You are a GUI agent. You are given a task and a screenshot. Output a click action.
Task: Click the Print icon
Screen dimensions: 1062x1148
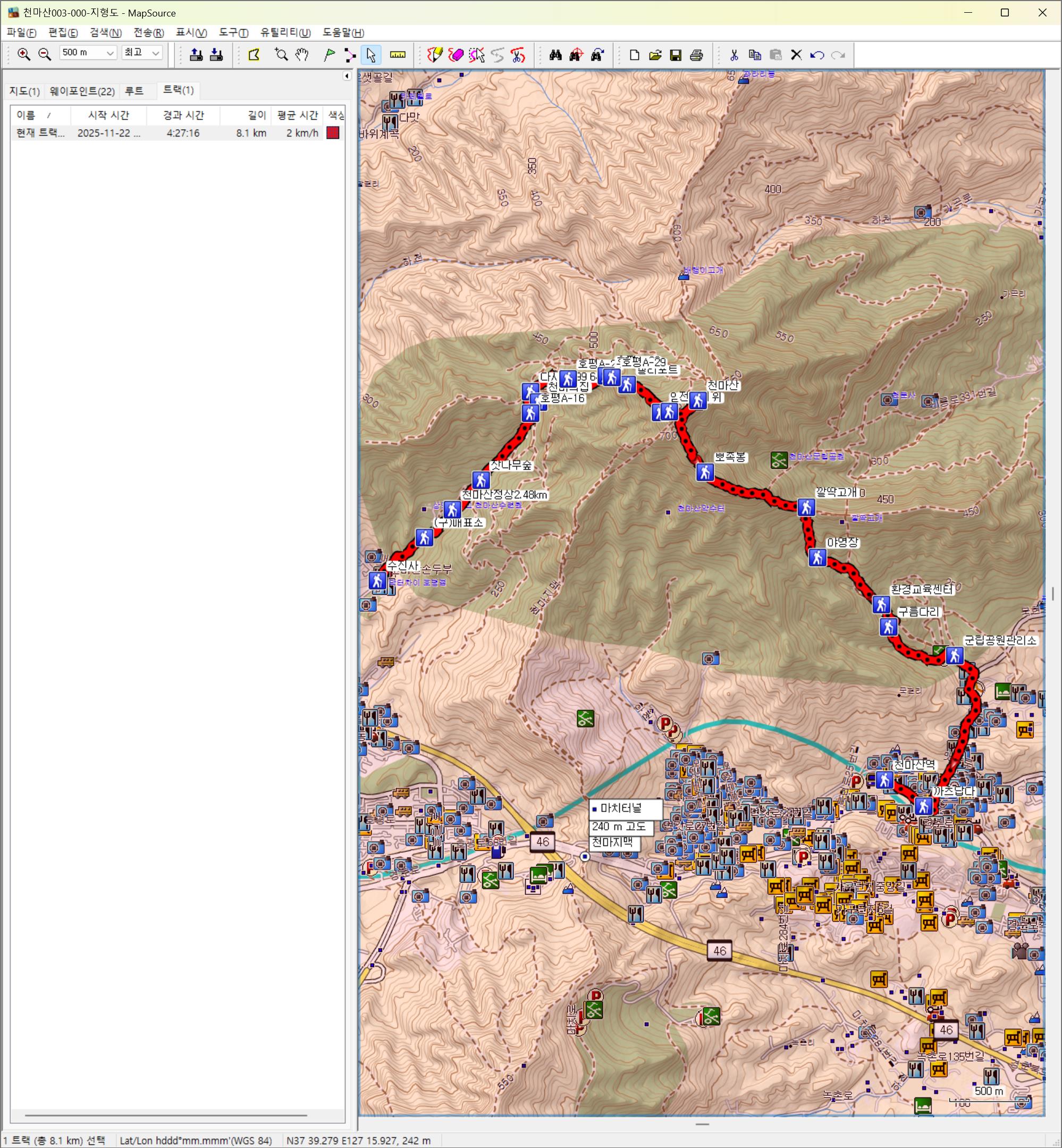[696, 55]
